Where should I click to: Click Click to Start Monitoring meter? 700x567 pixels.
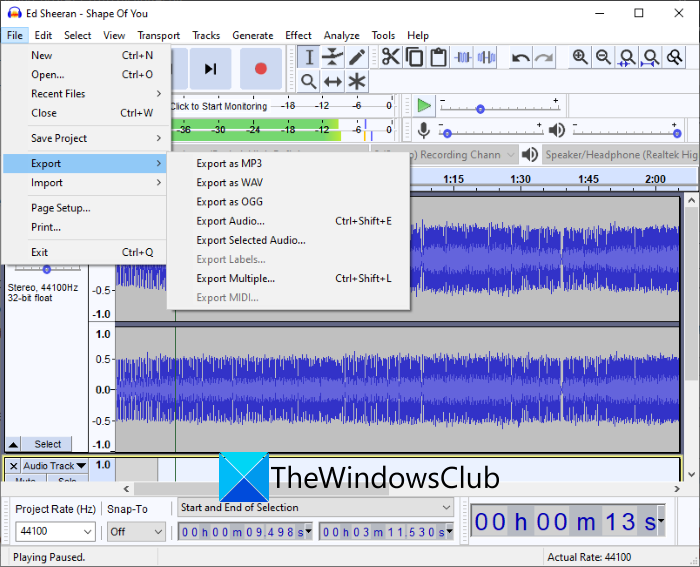point(219,106)
